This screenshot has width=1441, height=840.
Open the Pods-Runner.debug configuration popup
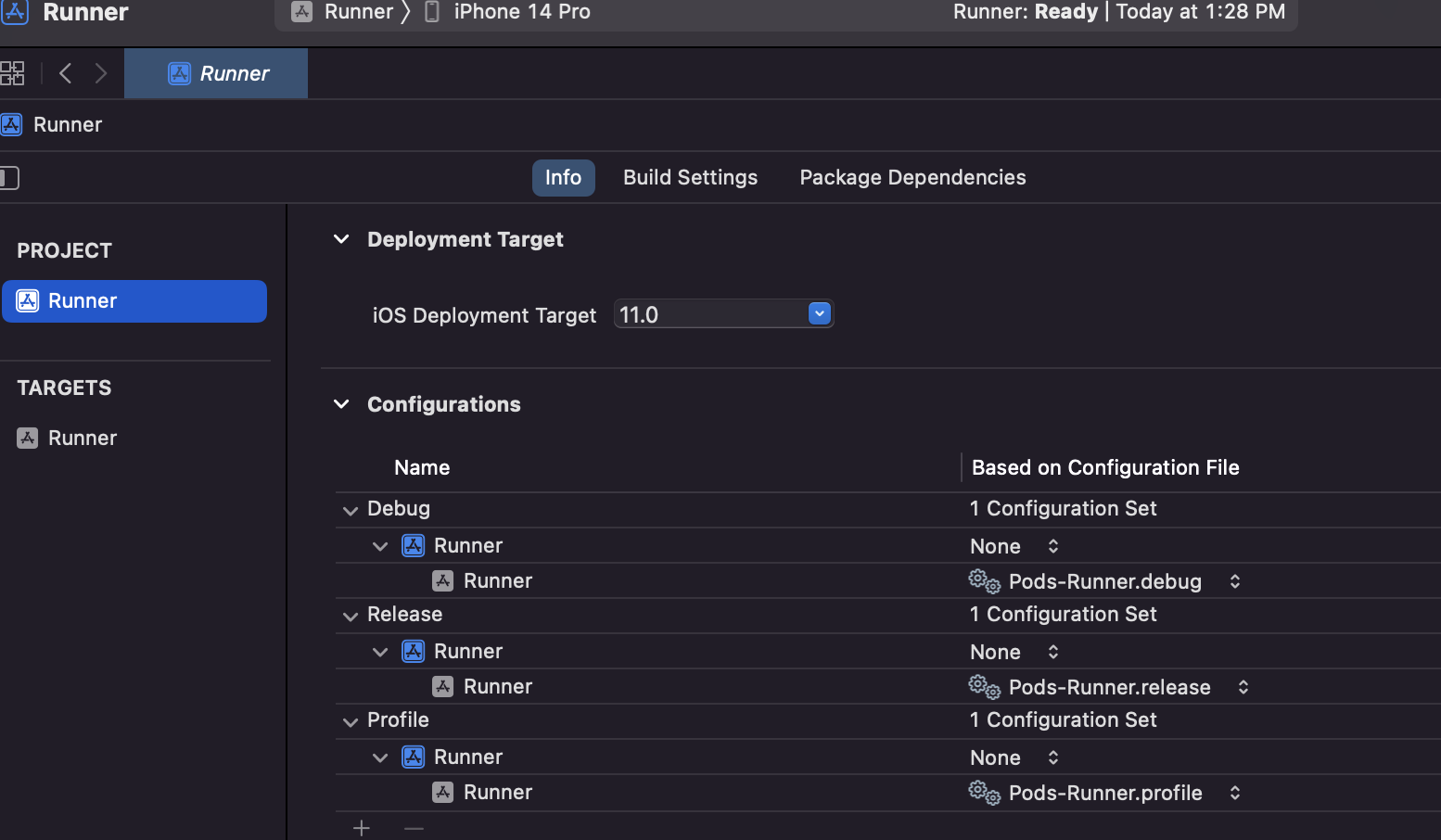pyautogui.click(x=1104, y=581)
